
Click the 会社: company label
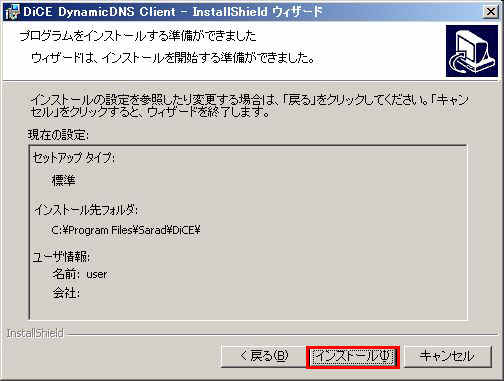point(66,293)
